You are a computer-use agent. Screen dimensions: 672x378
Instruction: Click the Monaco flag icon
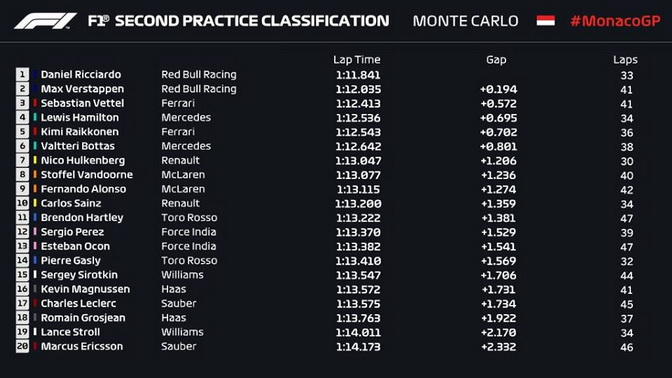(x=546, y=21)
